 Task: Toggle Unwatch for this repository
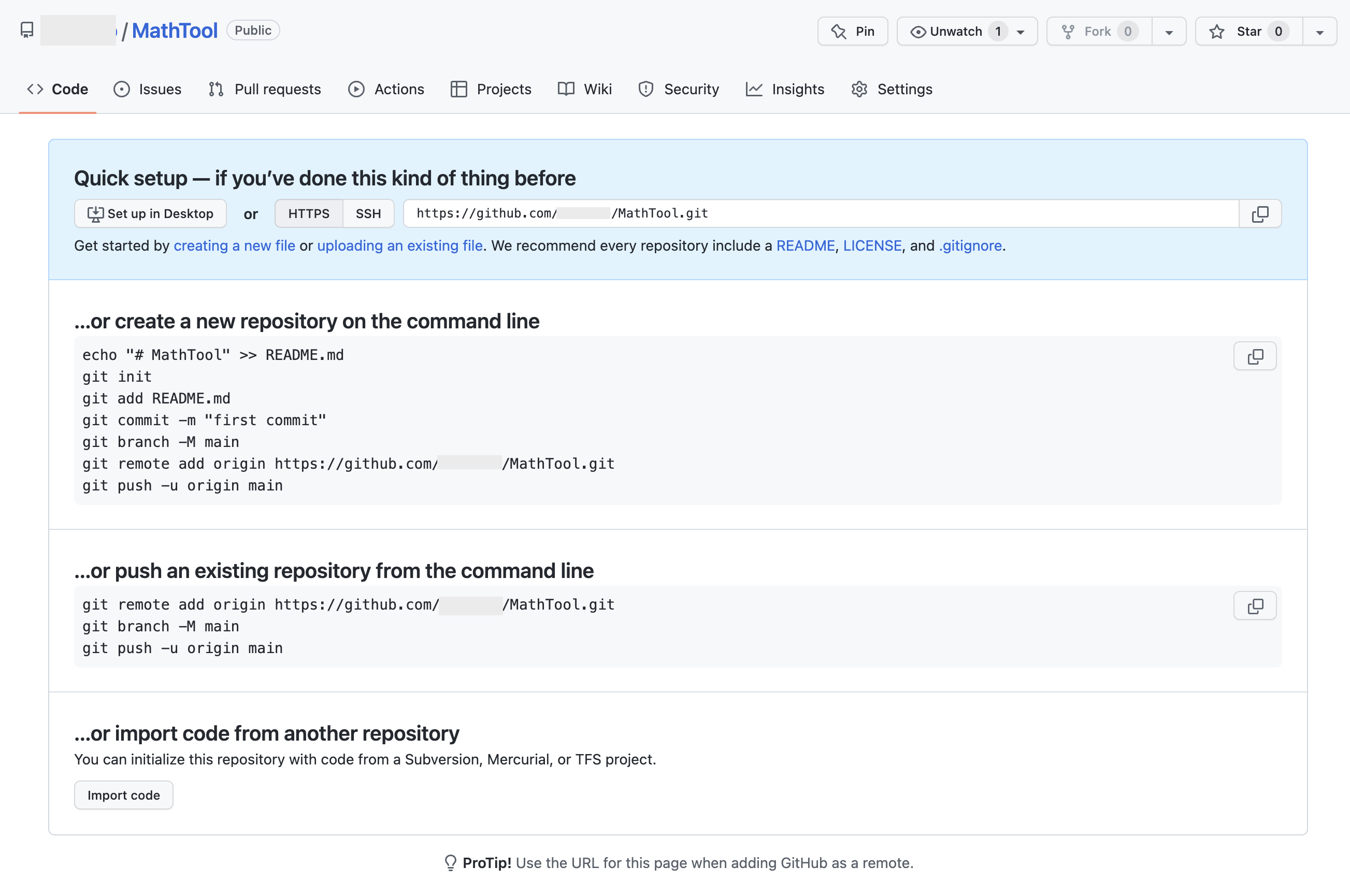pos(956,32)
